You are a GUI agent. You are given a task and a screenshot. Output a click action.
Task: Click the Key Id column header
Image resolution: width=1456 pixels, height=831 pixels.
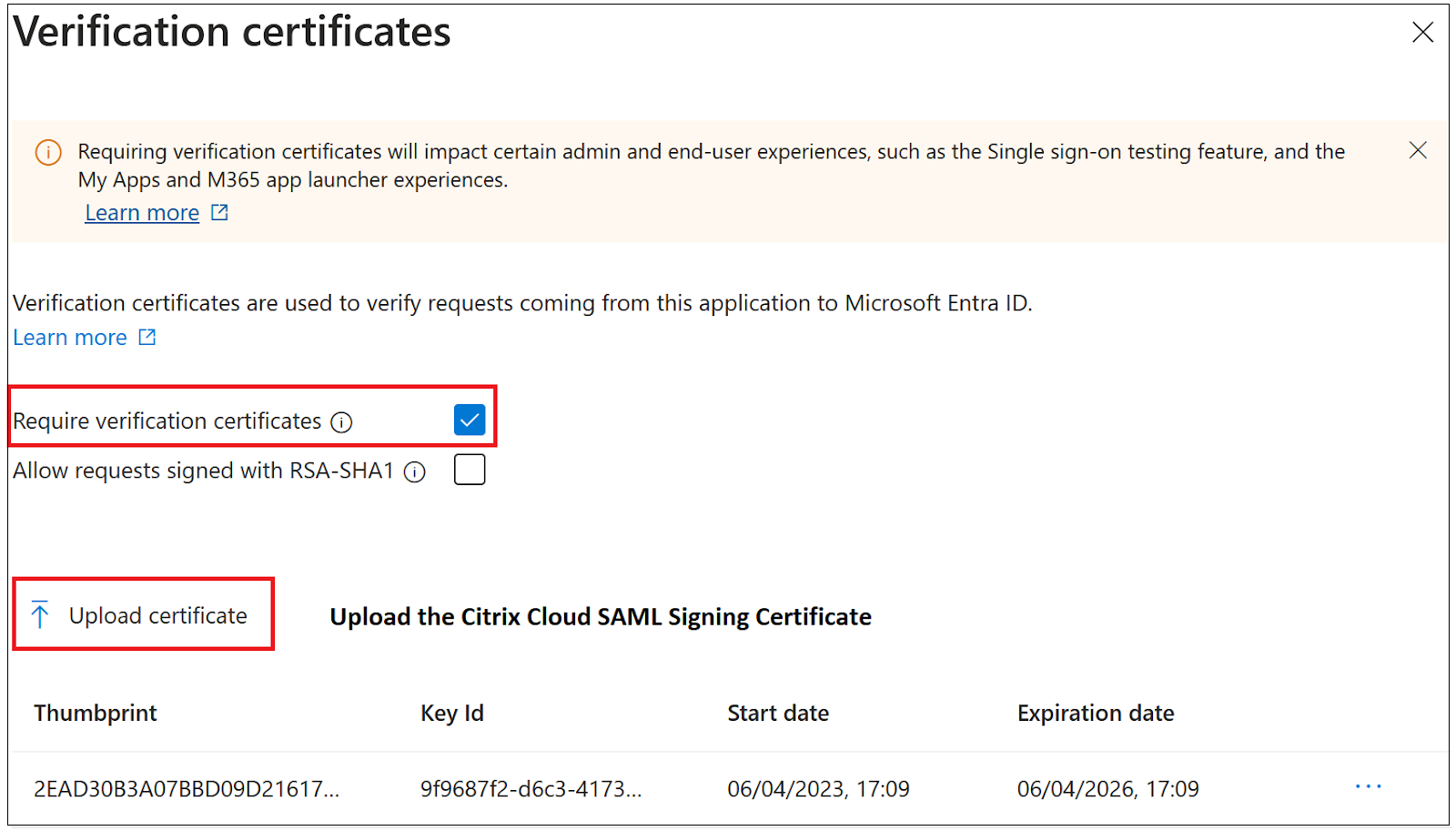tap(452, 713)
